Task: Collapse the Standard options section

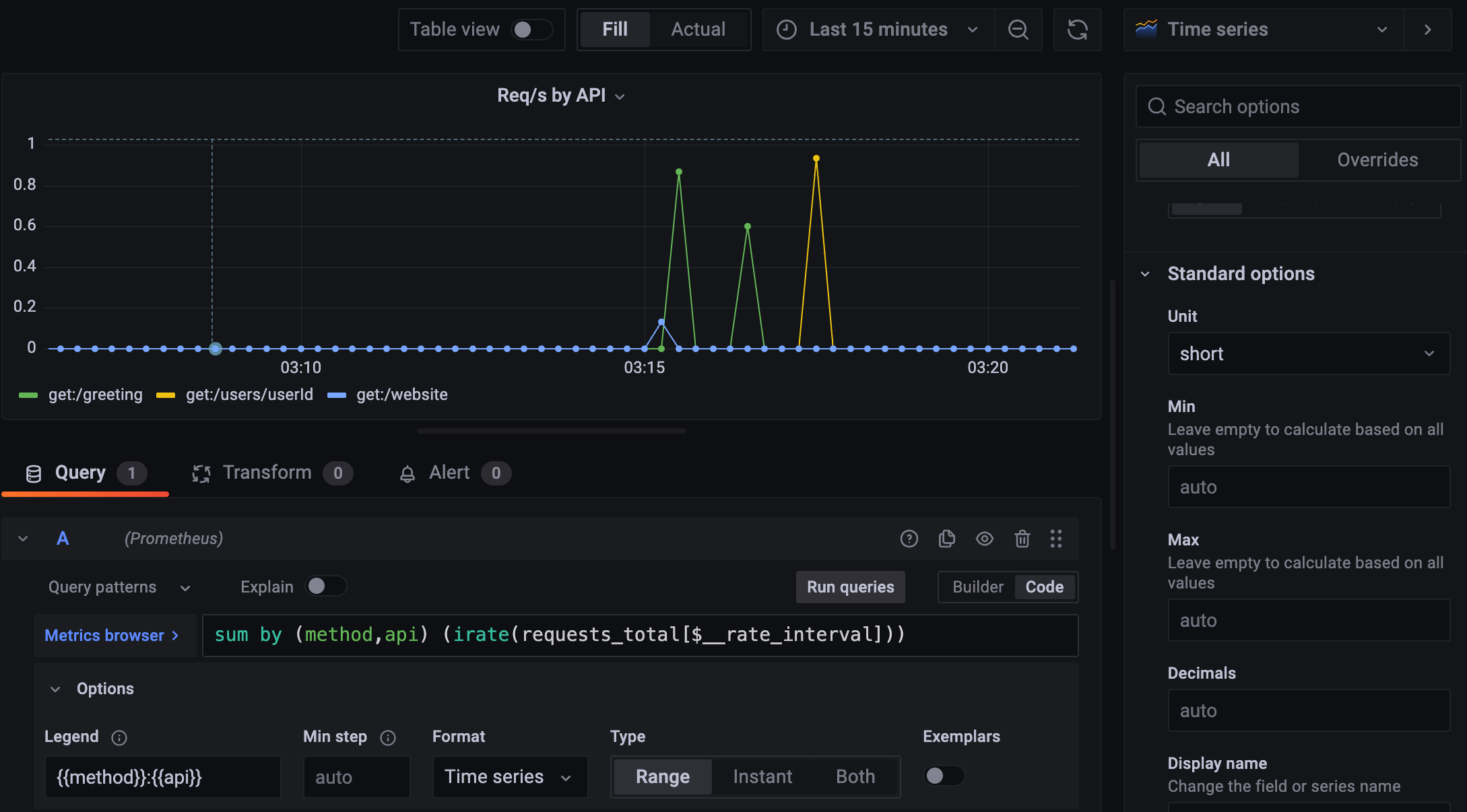Action: [1145, 274]
